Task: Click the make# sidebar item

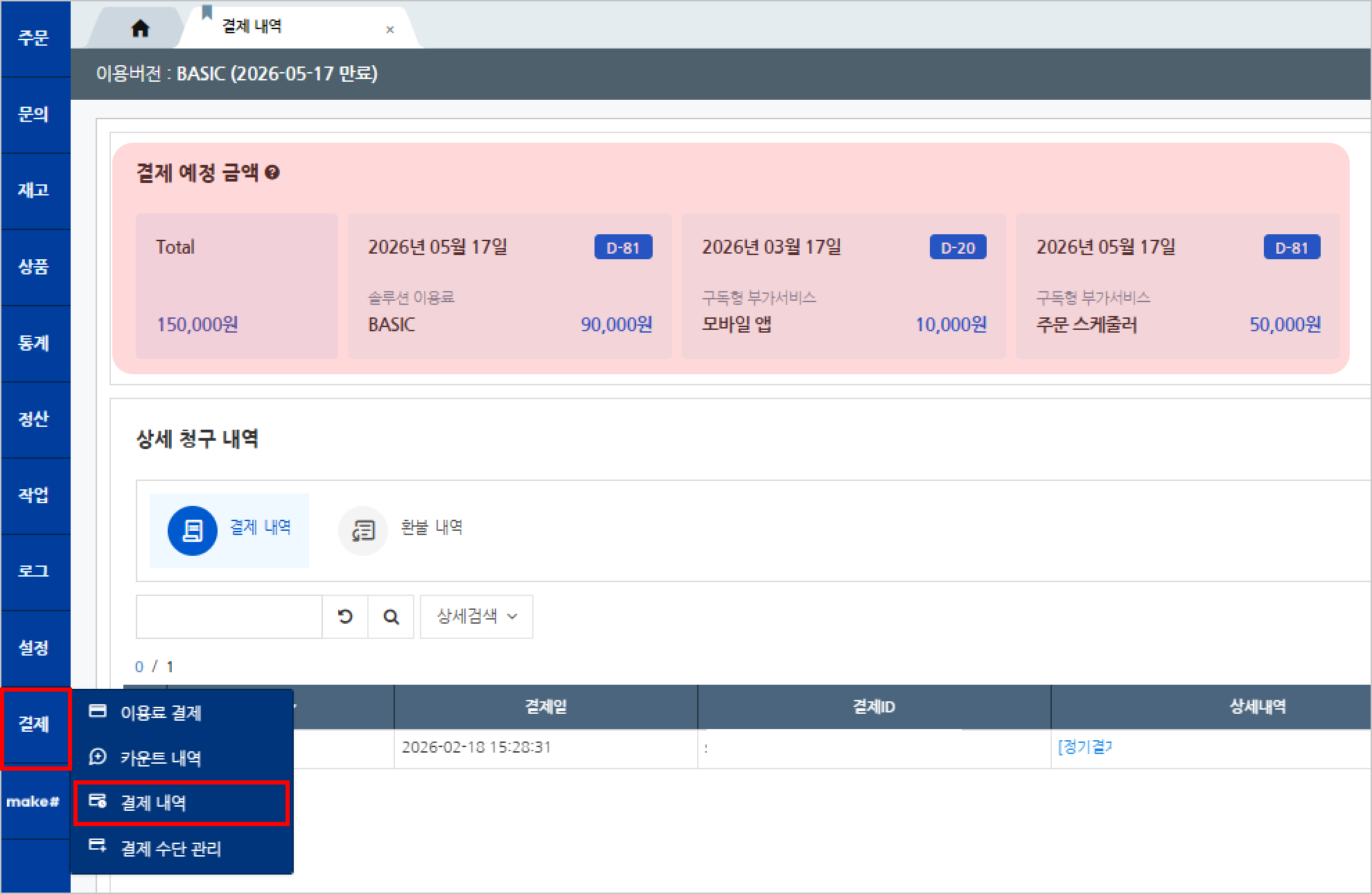Action: click(x=33, y=802)
